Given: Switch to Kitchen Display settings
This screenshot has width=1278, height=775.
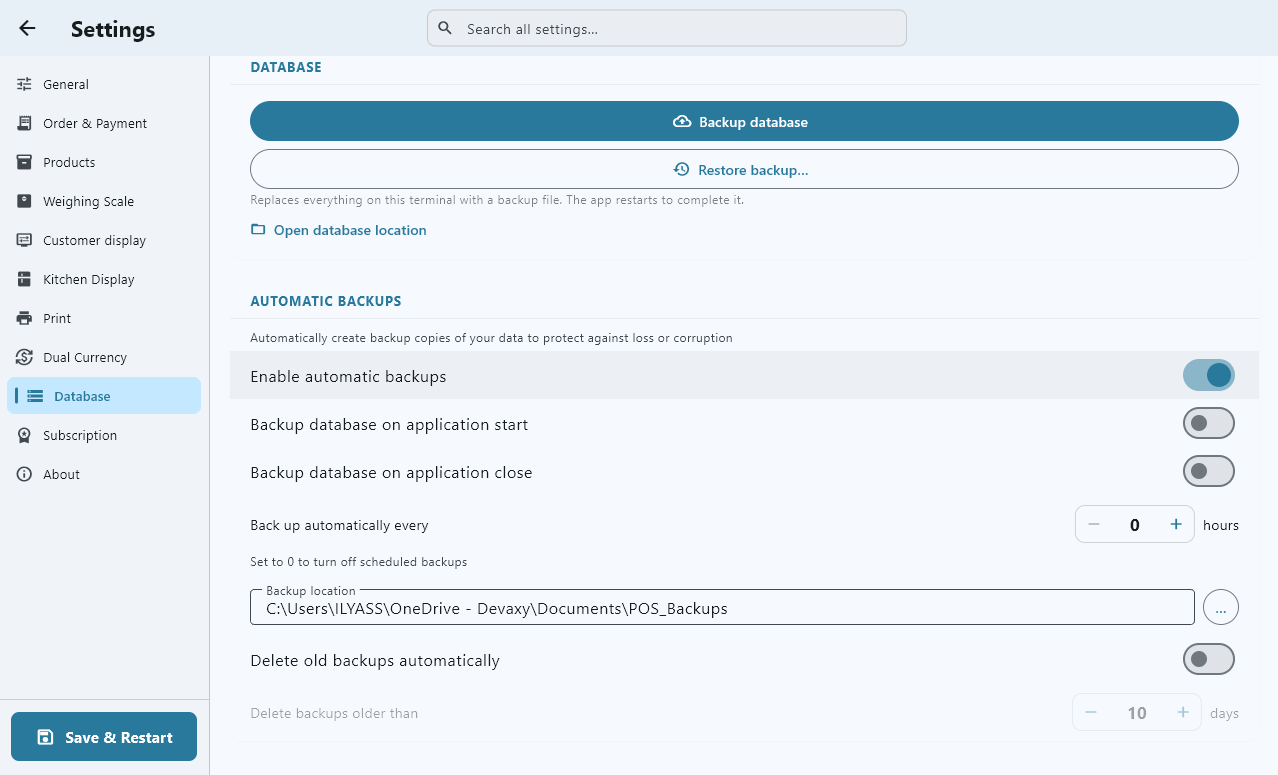Looking at the screenshot, I should pyautogui.click(x=104, y=279).
